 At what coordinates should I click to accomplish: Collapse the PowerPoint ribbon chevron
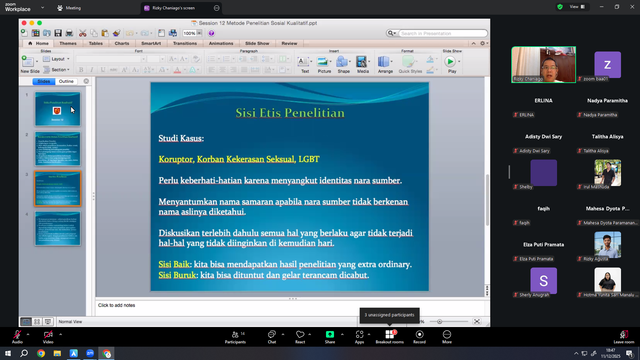(473, 43)
